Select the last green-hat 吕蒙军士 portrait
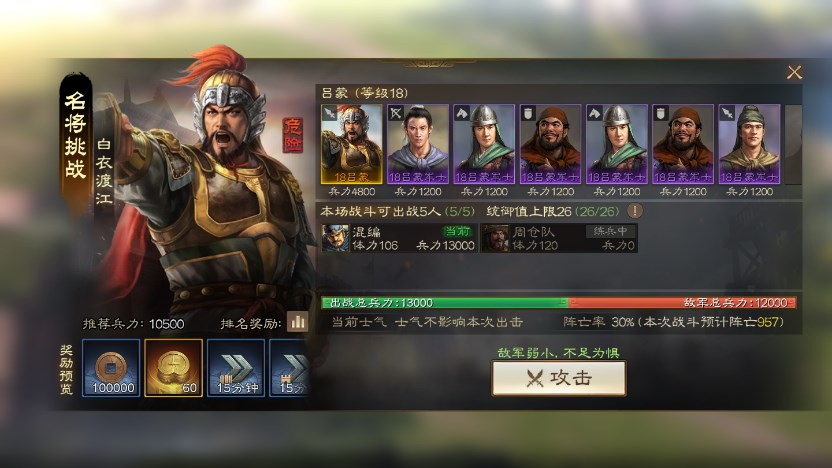 (749, 144)
